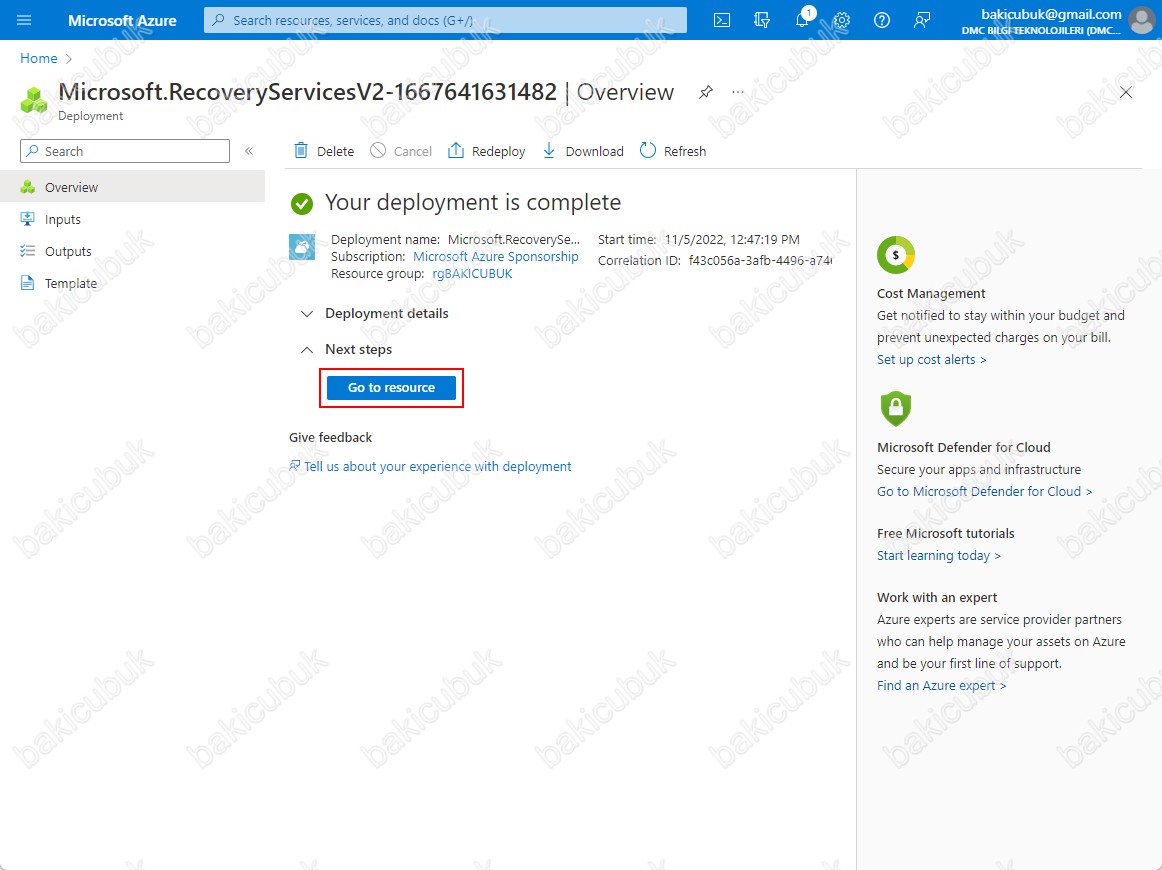The image size is (1162, 870).
Task: Click the bakicubuk@gmail.com account name
Action: (1052, 14)
